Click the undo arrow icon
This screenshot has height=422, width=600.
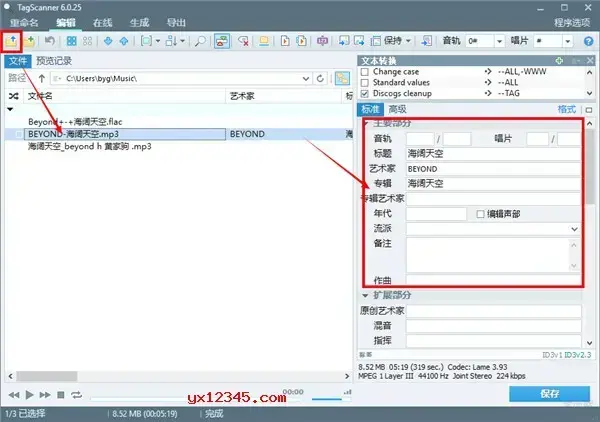click(50, 41)
